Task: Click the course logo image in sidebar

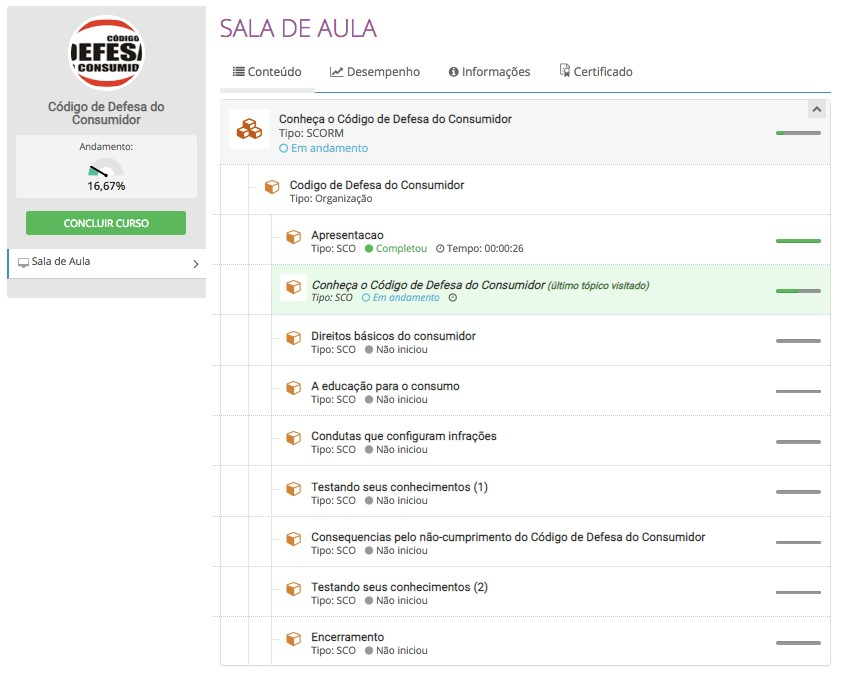Action: pos(106,52)
